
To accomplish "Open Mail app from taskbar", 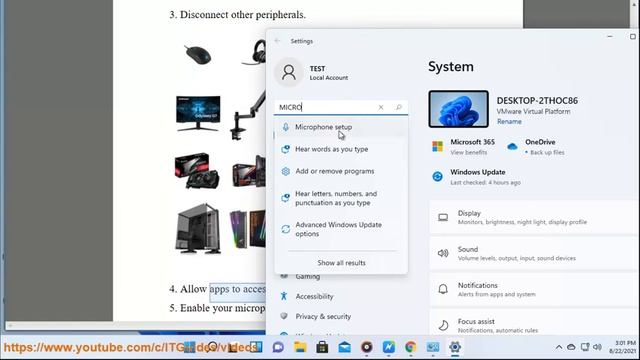I will pyautogui.click(x=344, y=347).
